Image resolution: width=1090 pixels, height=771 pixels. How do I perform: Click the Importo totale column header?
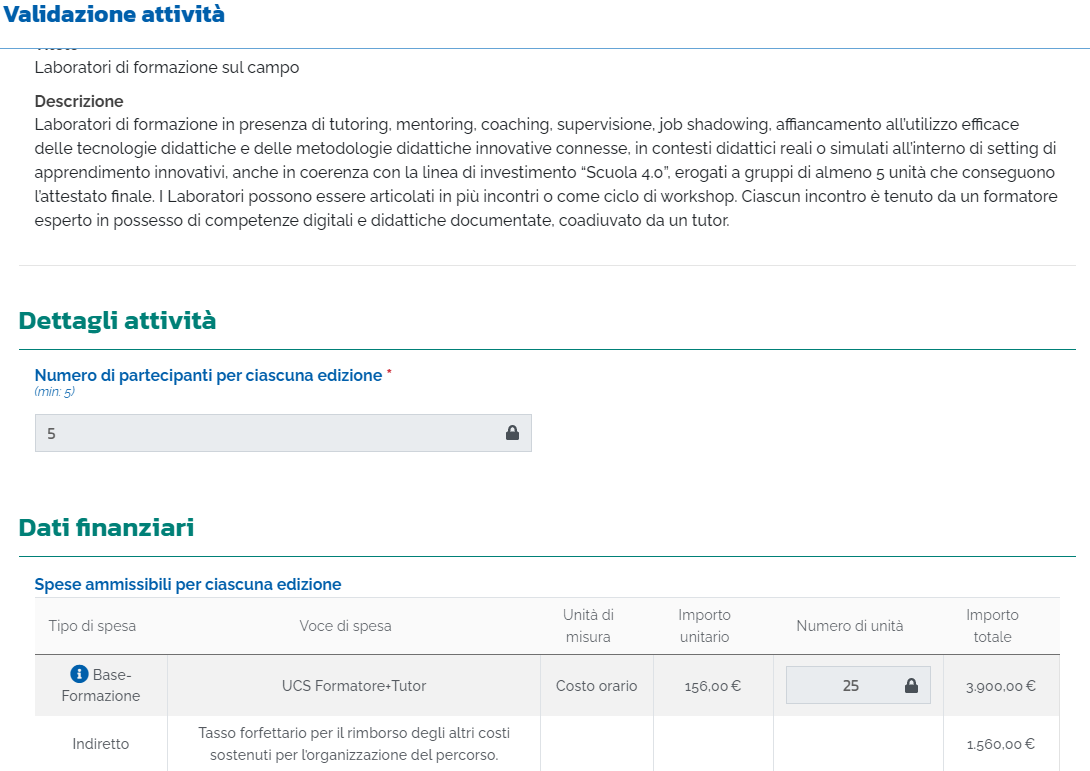992,626
